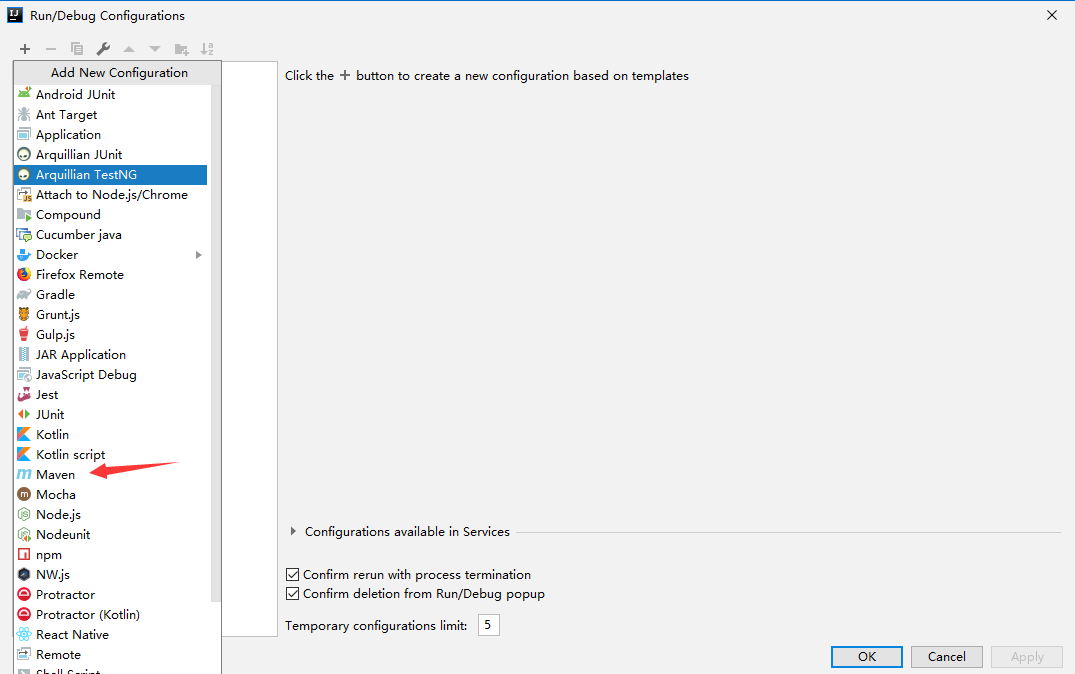Select Protractor configuration entry

pos(110,594)
